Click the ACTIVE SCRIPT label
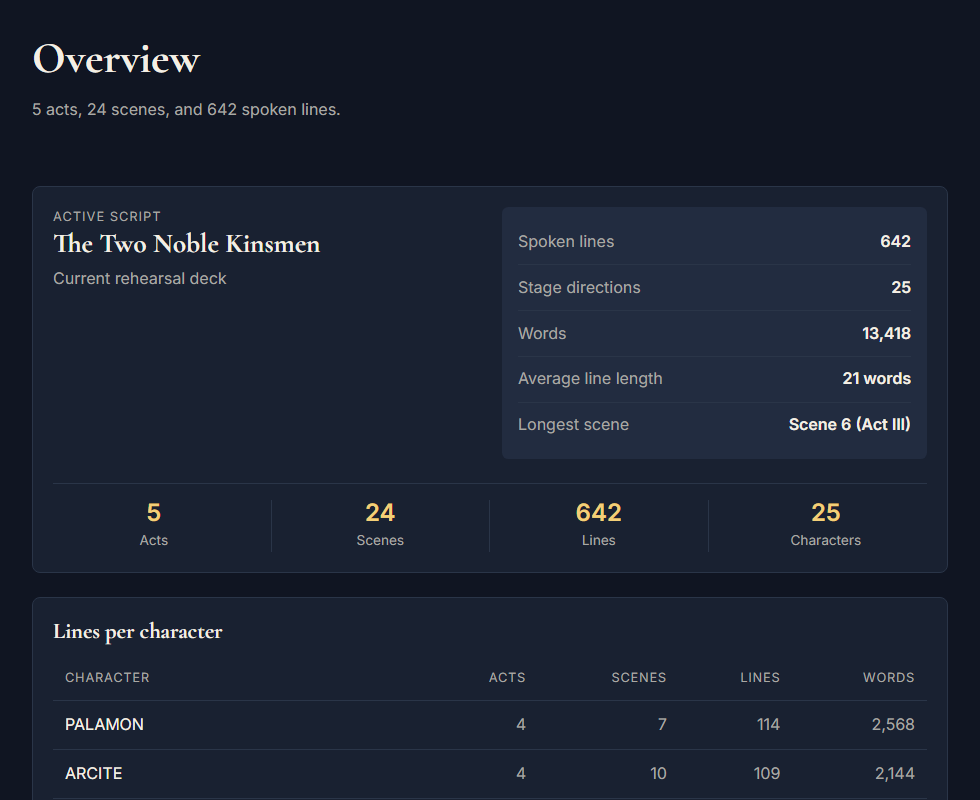Image resolution: width=980 pixels, height=800 pixels. pos(107,216)
